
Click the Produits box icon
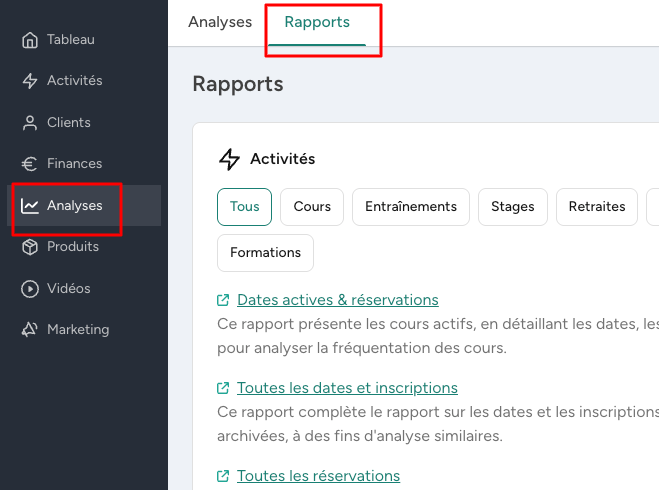tap(30, 247)
